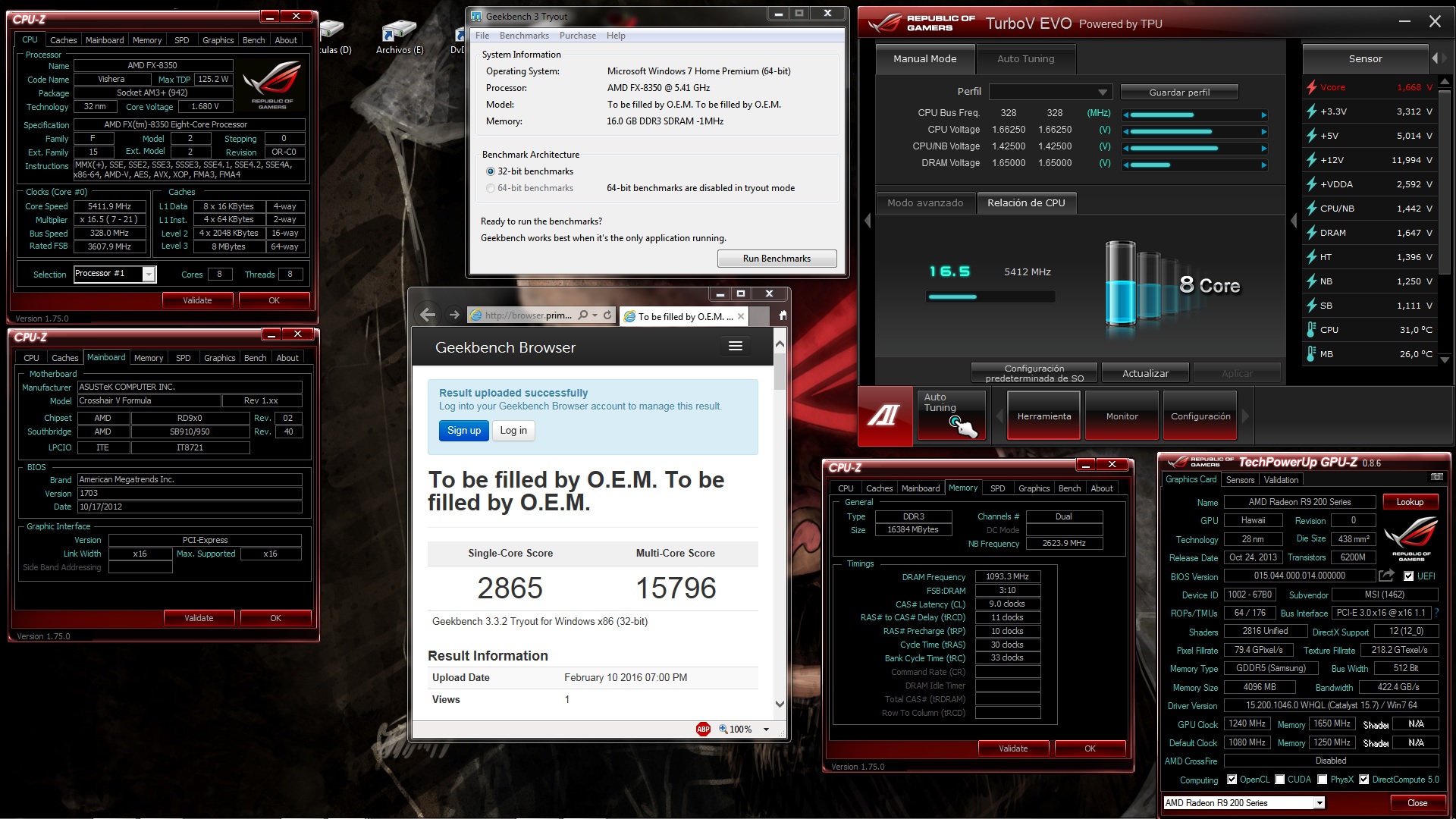This screenshot has width=1456, height=819.
Task: Click the MB temperature thermometer icon
Action: pos(1311,354)
